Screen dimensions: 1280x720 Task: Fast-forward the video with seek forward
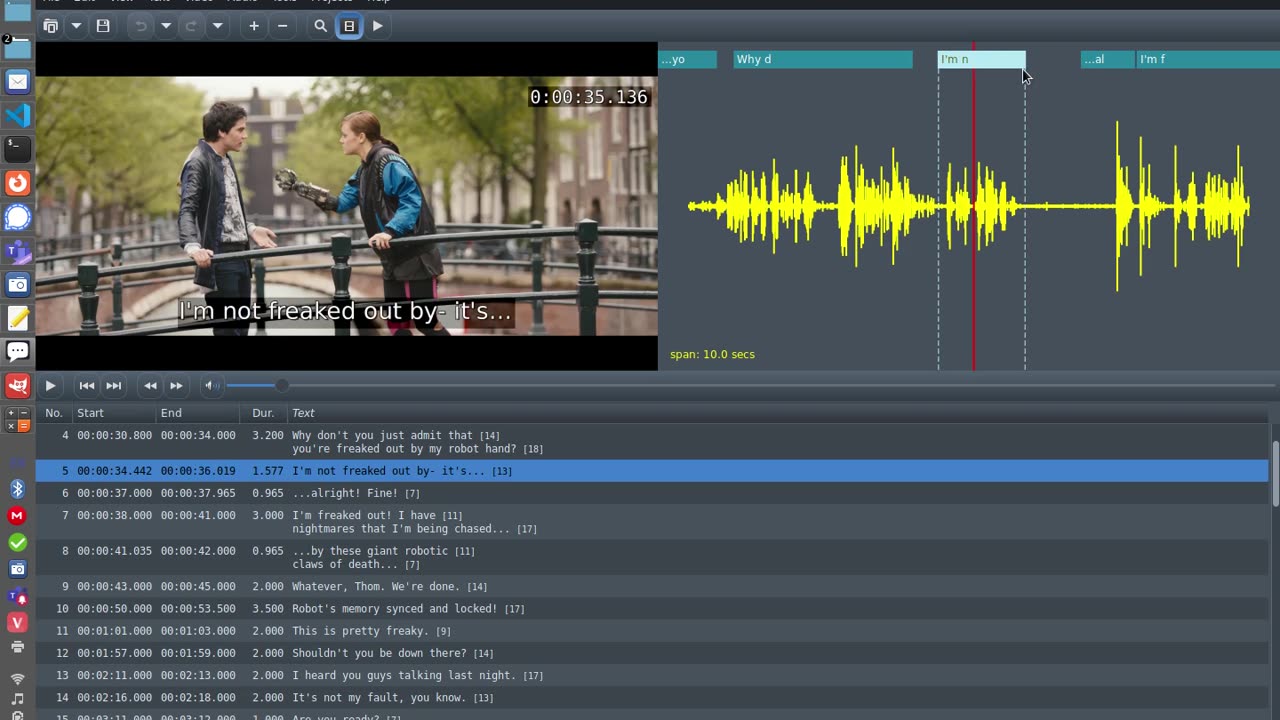point(176,386)
